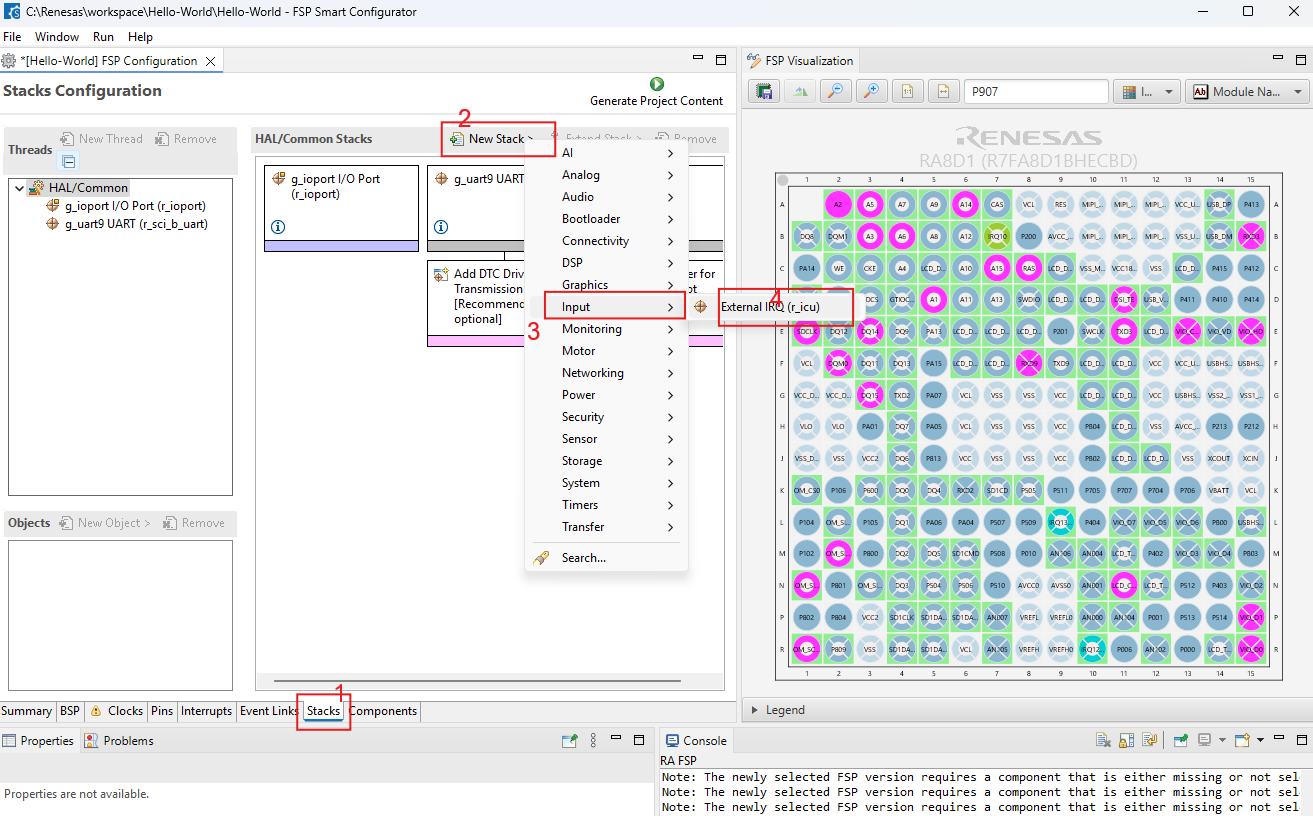
Task: Open the Connectivity submenu
Action: [x=595, y=241]
